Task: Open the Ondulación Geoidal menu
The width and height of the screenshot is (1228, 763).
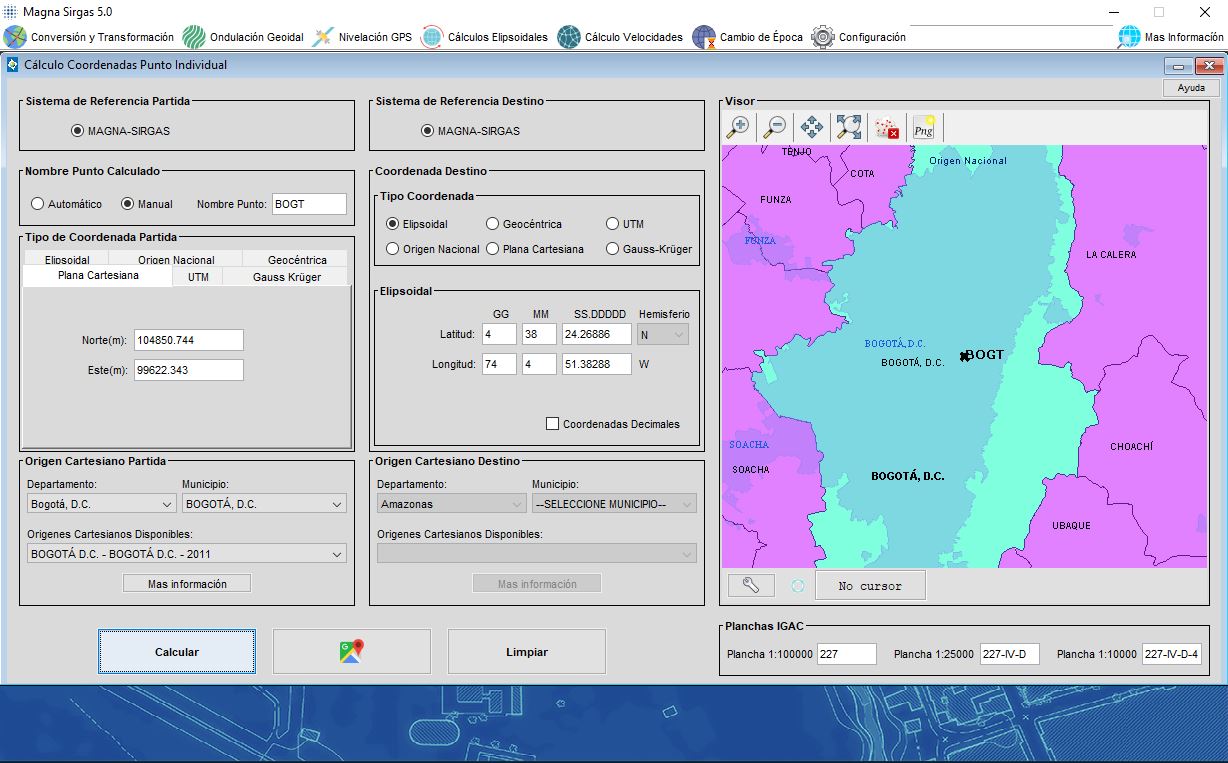Action: 245,37
